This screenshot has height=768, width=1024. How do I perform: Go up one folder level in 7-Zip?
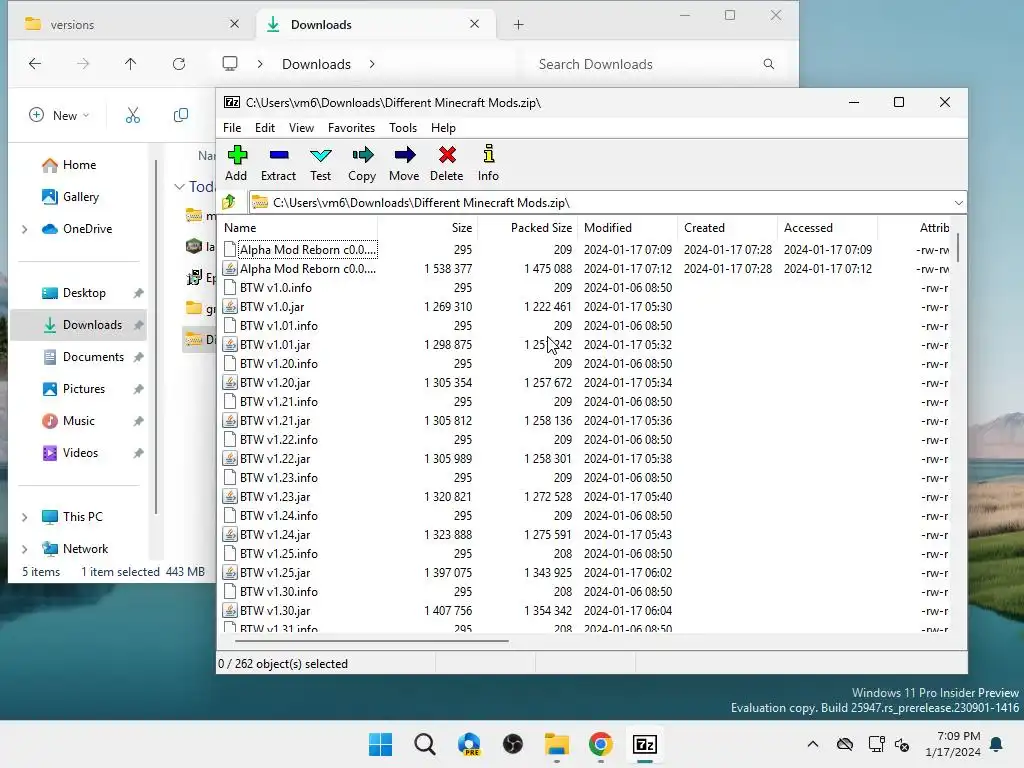[x=229, y=202]
